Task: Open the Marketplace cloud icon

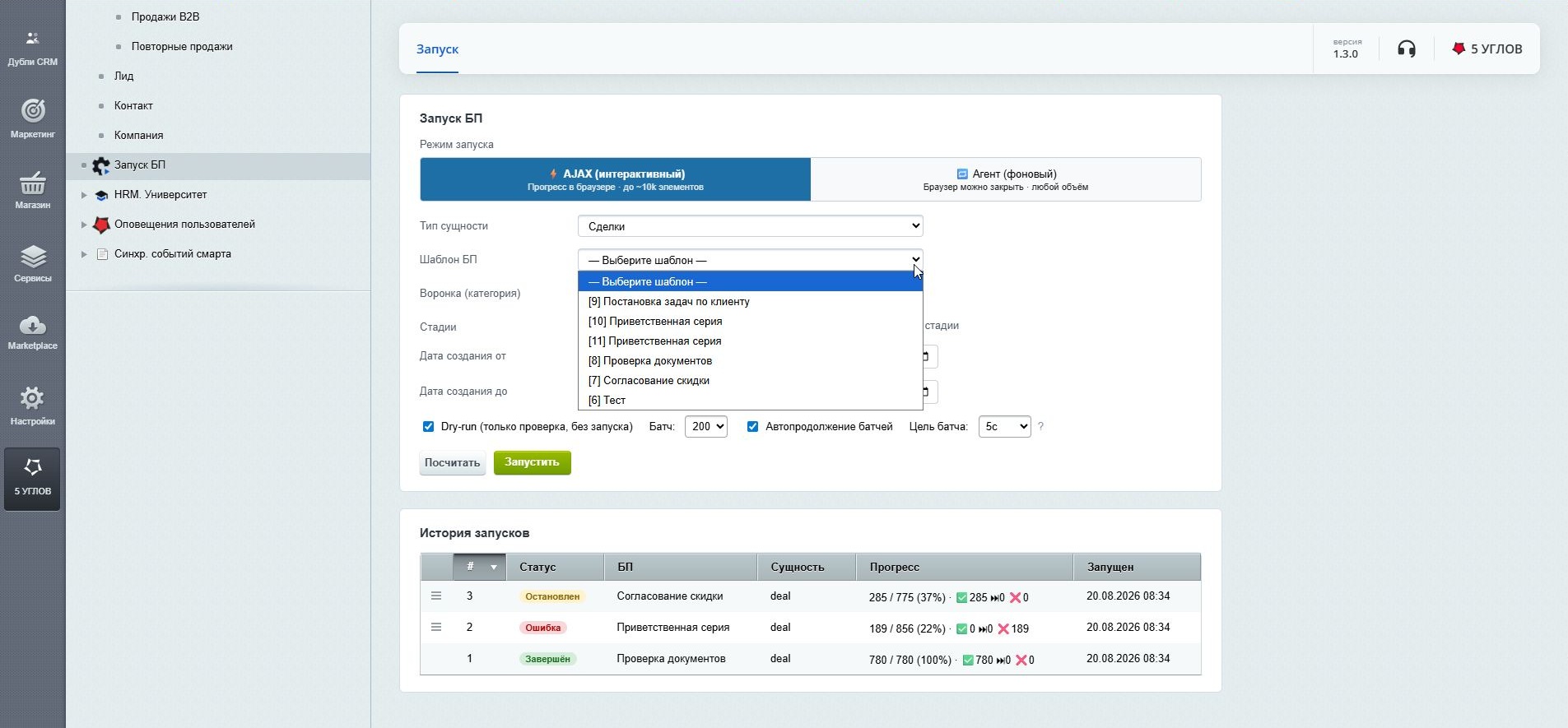Action: click(x=33, y=325)
